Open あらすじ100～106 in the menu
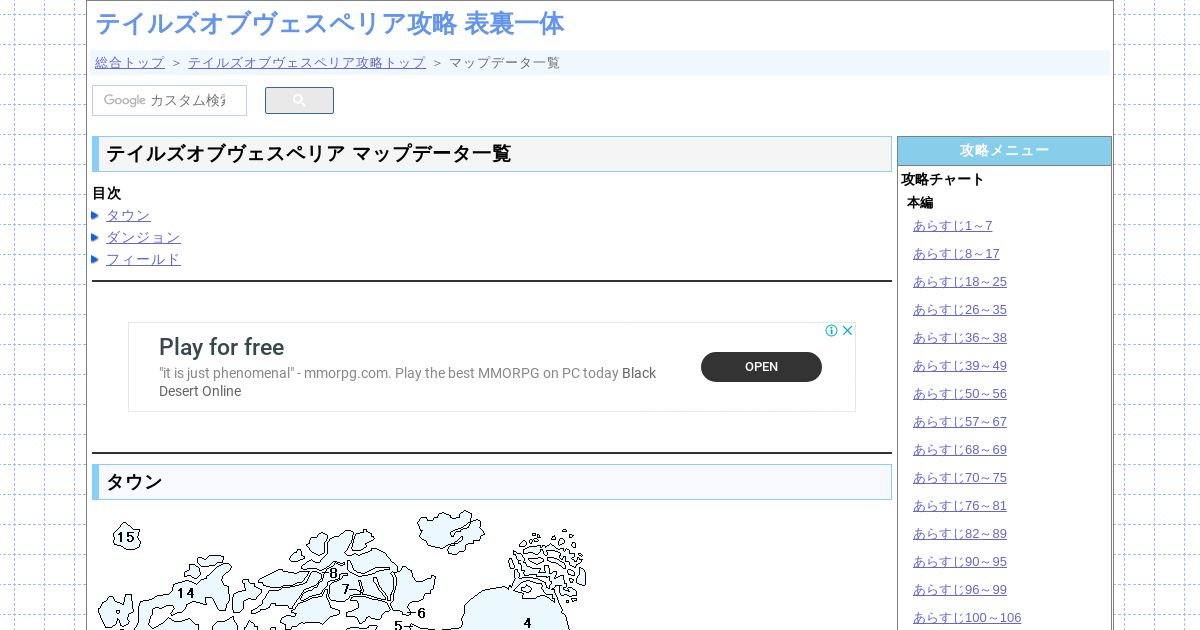 [x=967, y=618]
